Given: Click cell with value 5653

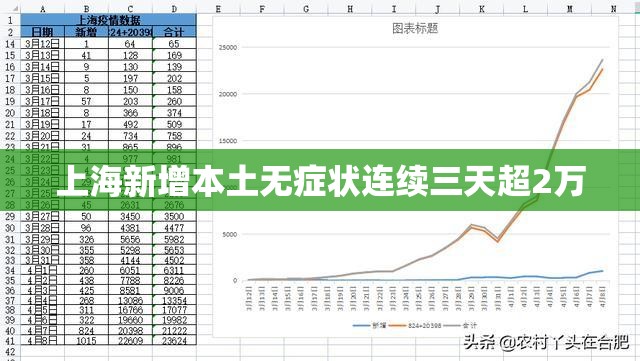Looking at the screenshot, I should click(x=174, y=250).
